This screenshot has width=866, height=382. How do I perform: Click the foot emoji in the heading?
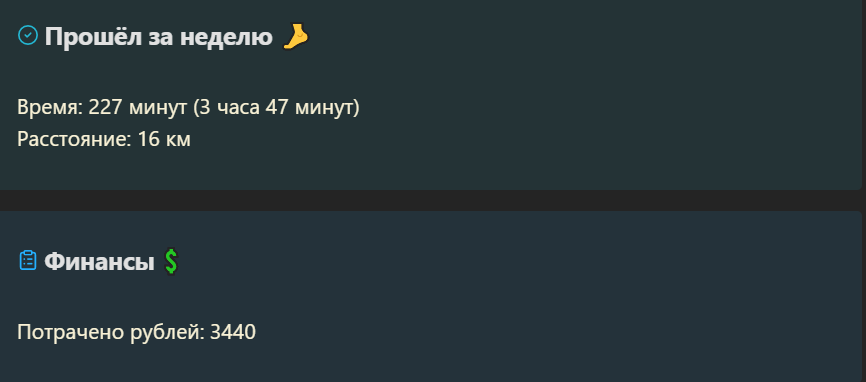pyautogui.click(x=295, y=37)
